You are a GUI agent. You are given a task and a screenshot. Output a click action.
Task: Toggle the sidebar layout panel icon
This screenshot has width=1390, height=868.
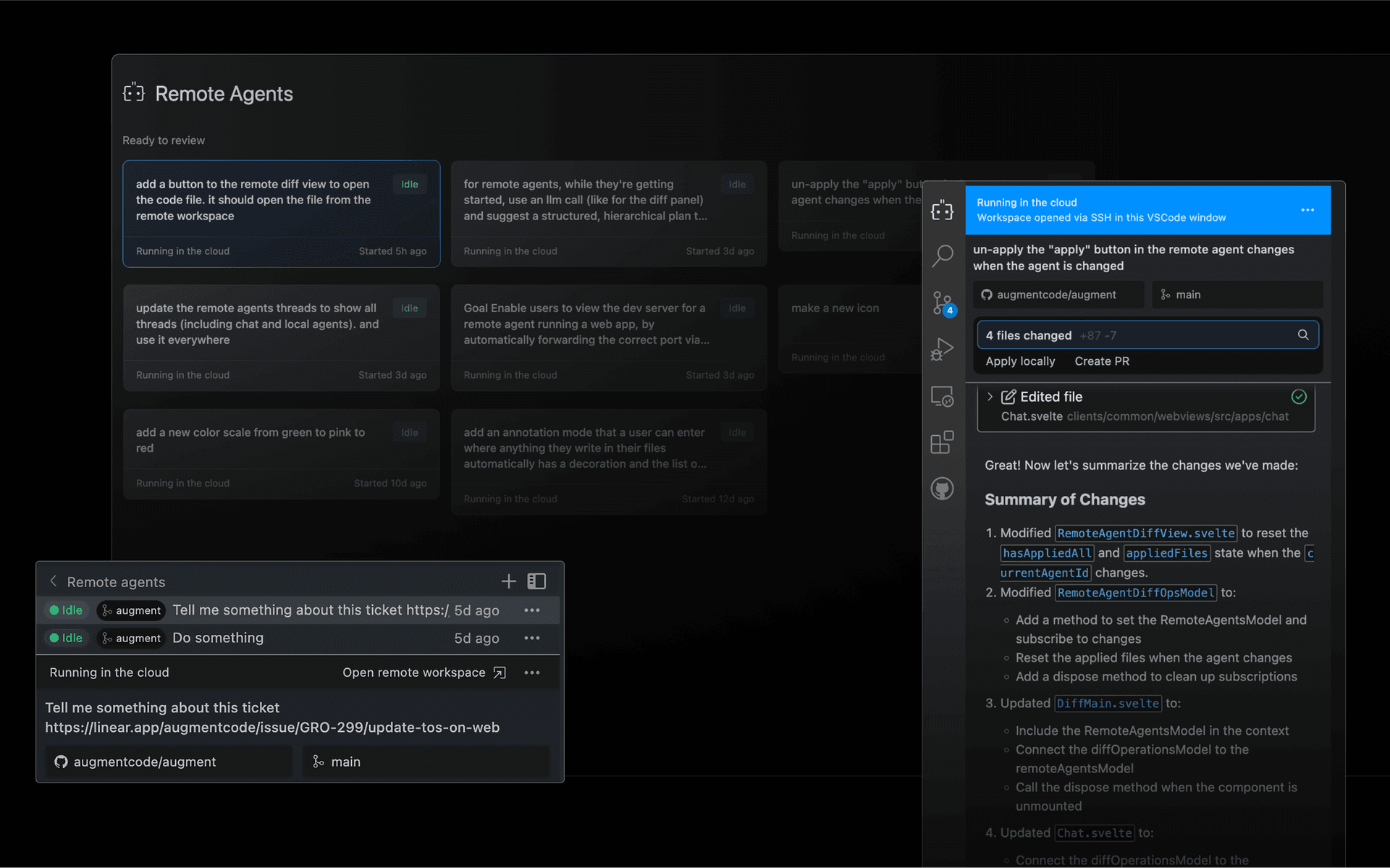click(x=536, y=581)
